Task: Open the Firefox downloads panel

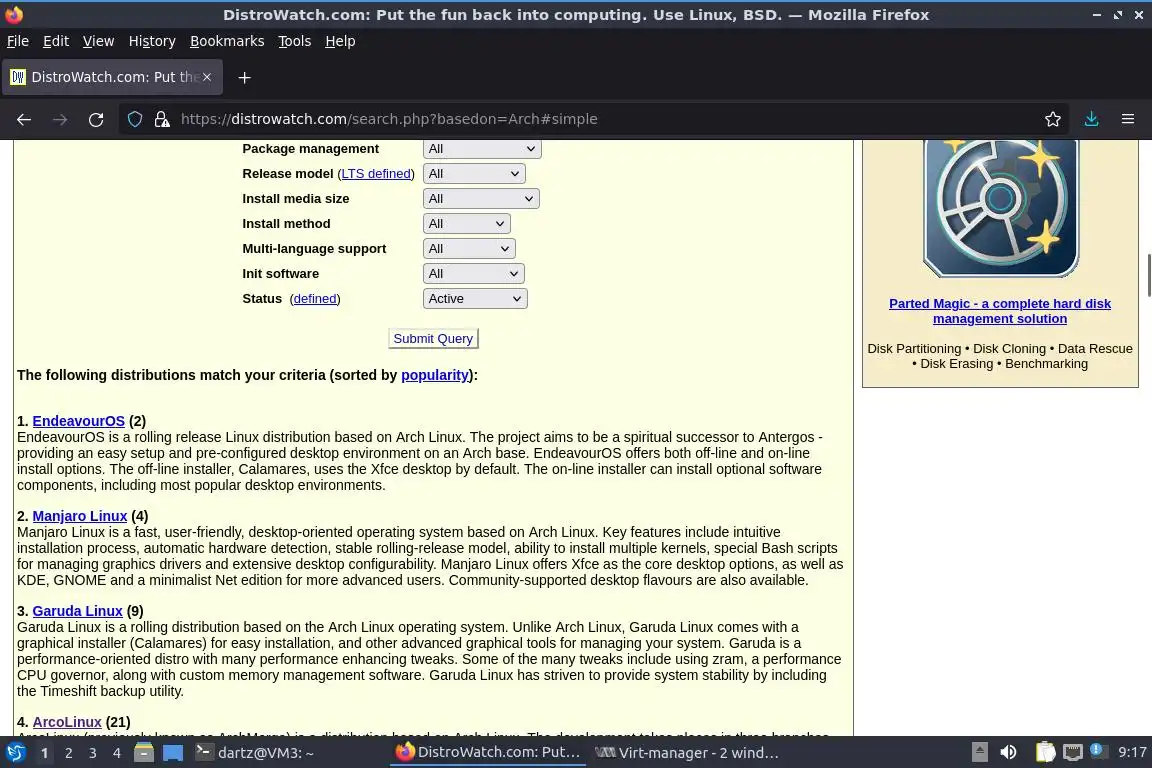Action: coord(1092,119)
